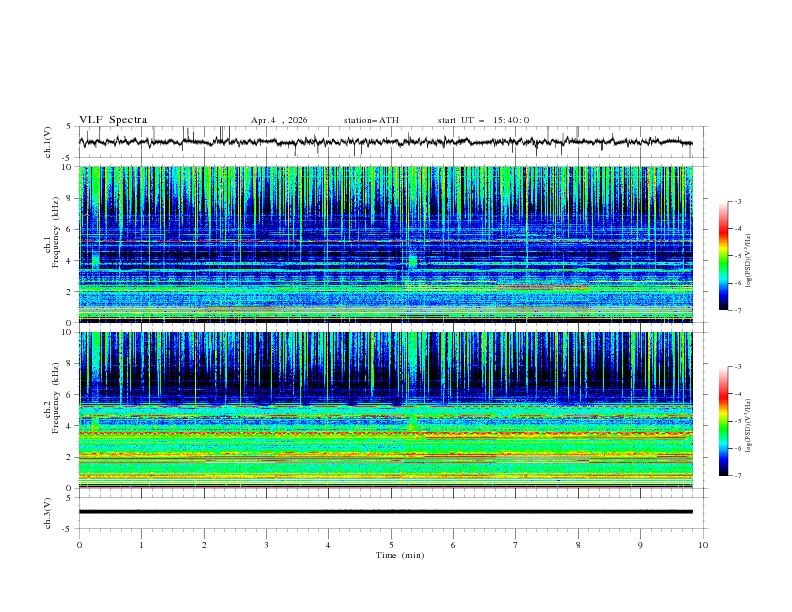Click the 'Time (min)' axis label
The height and width of the screenshot is (612, 792).
[400, 555]
